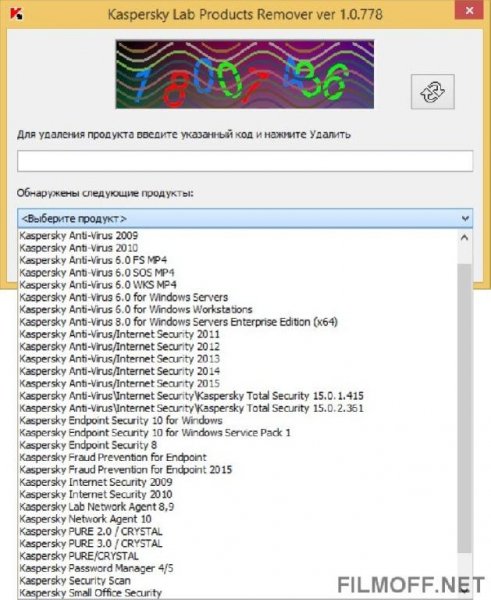The image size is (491, 600).
Task: Choose Endpoint Security 10 Windows Service Pack 1
Action: point(238,433)
